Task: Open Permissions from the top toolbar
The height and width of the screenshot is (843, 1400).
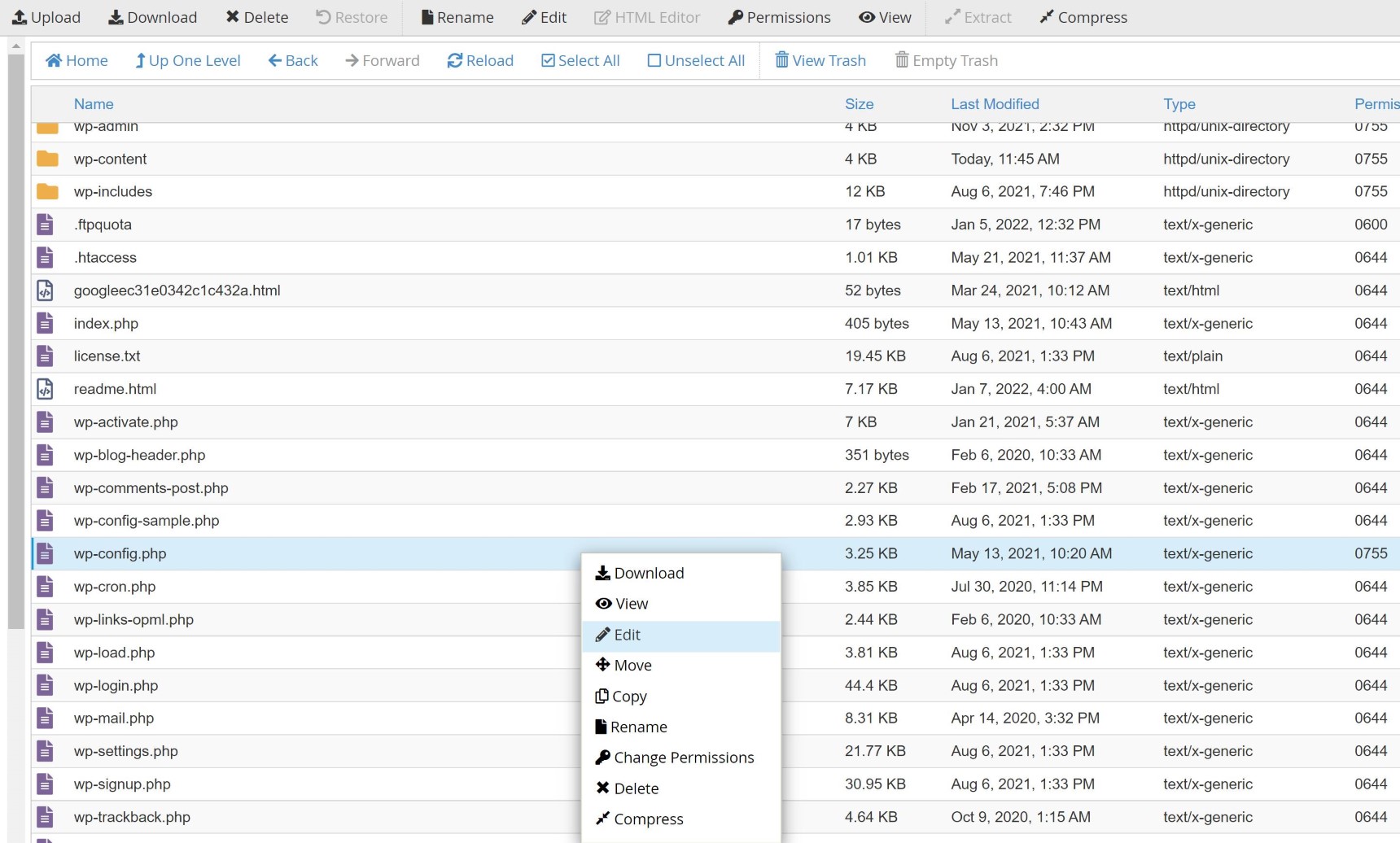Action: click(780, 17)
